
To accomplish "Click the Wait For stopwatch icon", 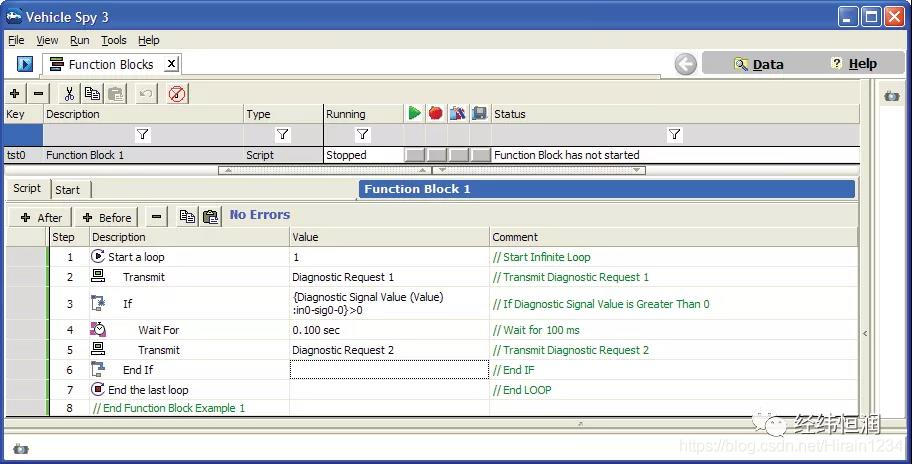I will [98, 329].
